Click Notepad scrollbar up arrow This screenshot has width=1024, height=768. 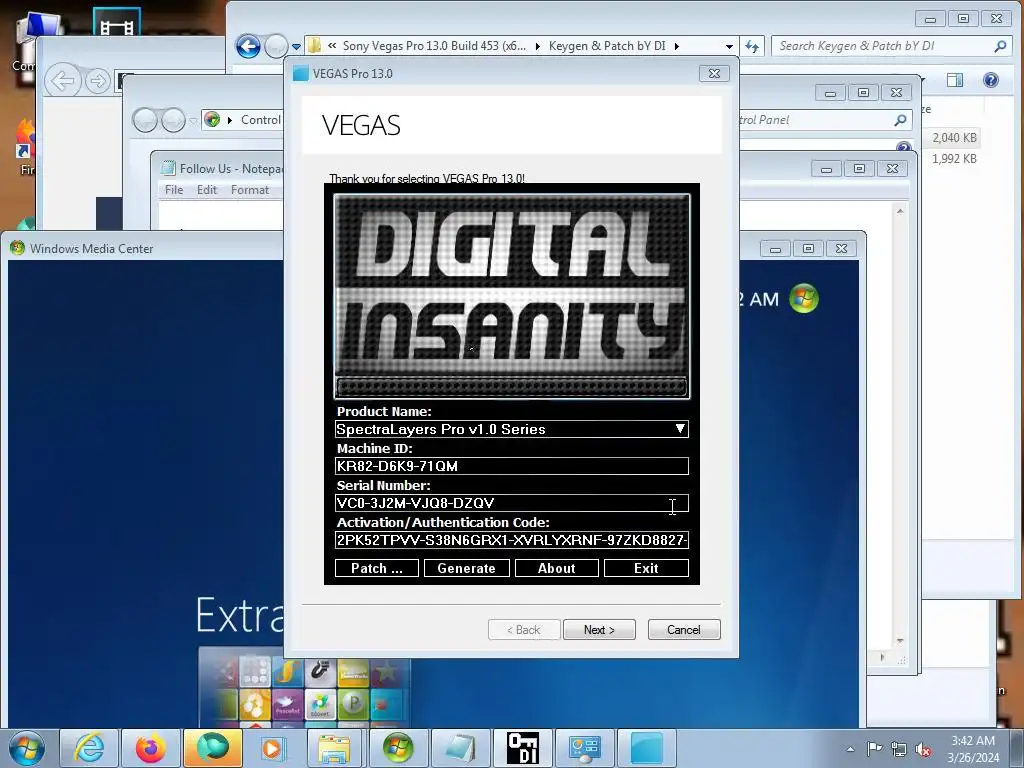pyautogui.click(x=900, y=211)
